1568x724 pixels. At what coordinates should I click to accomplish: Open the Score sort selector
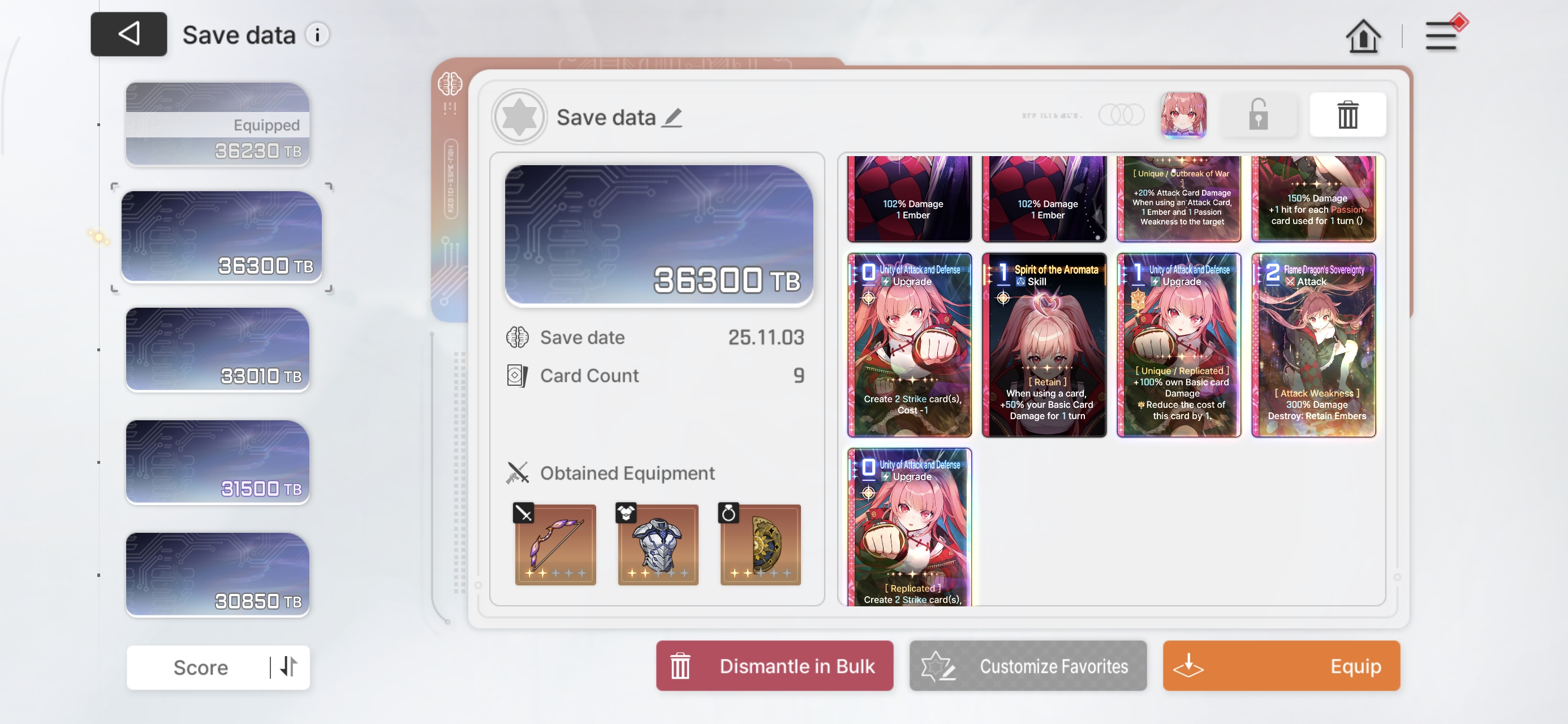(x=201, y=667)
